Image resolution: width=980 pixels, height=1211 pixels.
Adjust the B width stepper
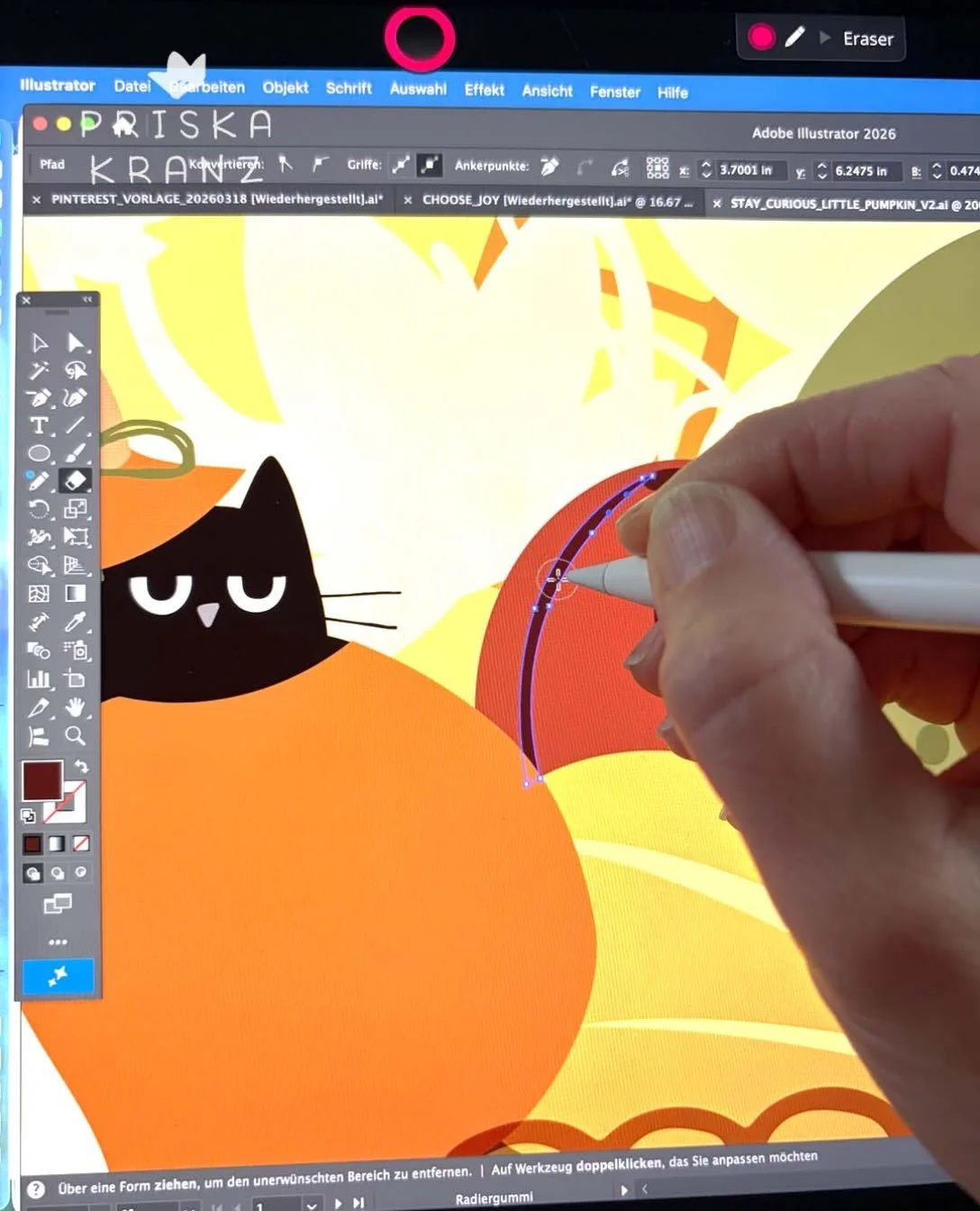coord(937,170)
